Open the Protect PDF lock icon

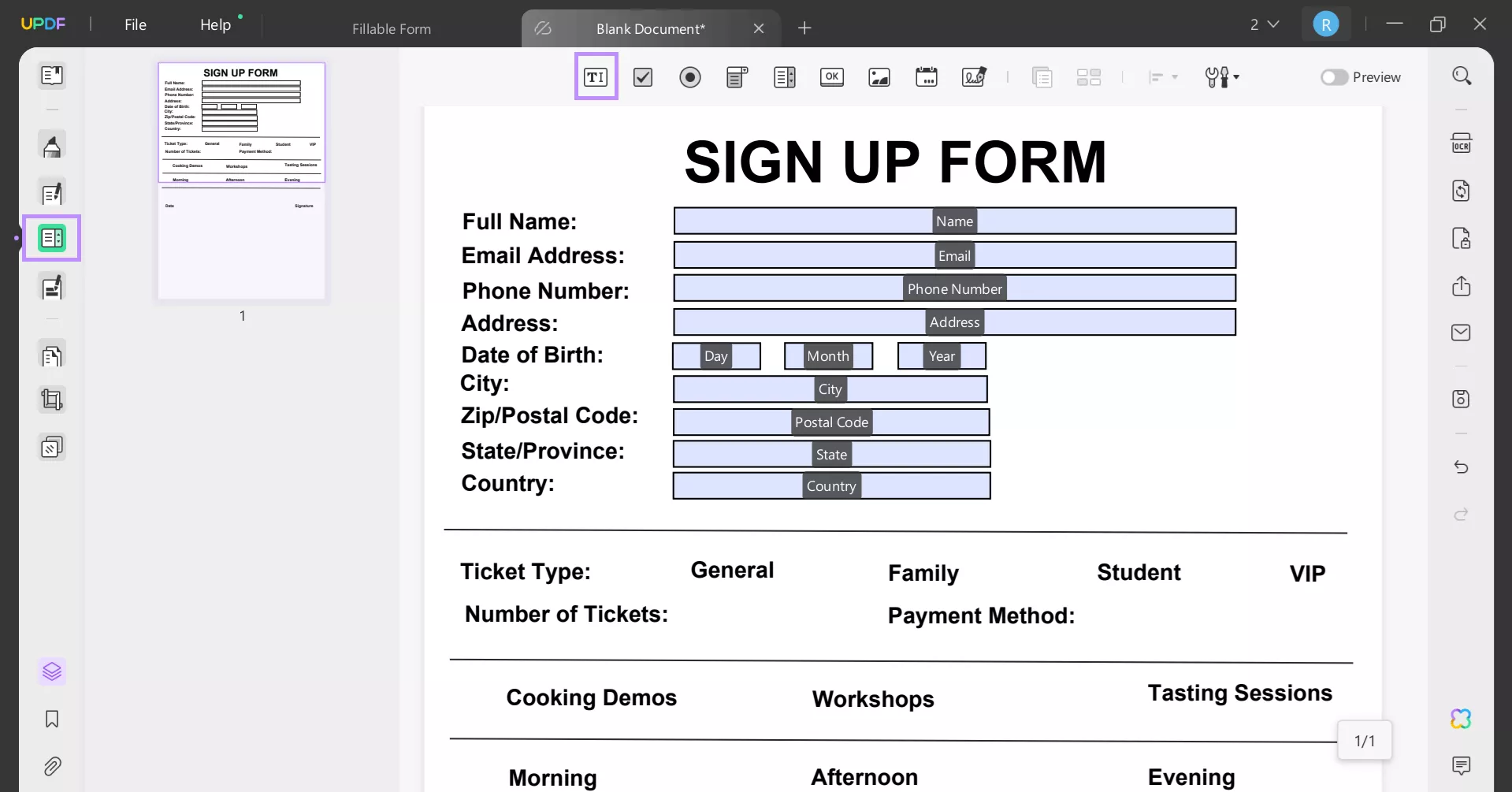coord(1461,238)
